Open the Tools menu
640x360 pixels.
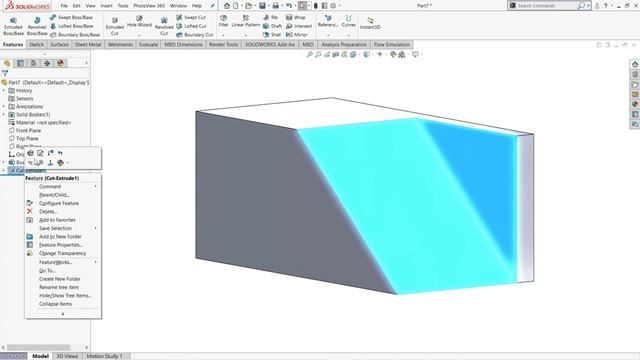(123, 6)
